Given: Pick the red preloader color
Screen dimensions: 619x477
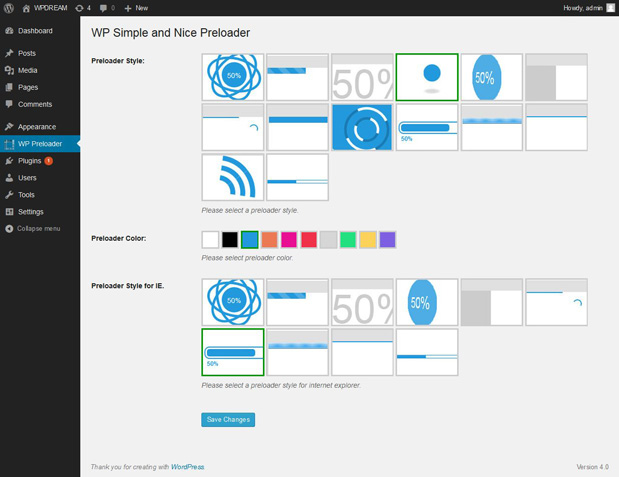Looking at the screenshot, I should coord(309,240).
